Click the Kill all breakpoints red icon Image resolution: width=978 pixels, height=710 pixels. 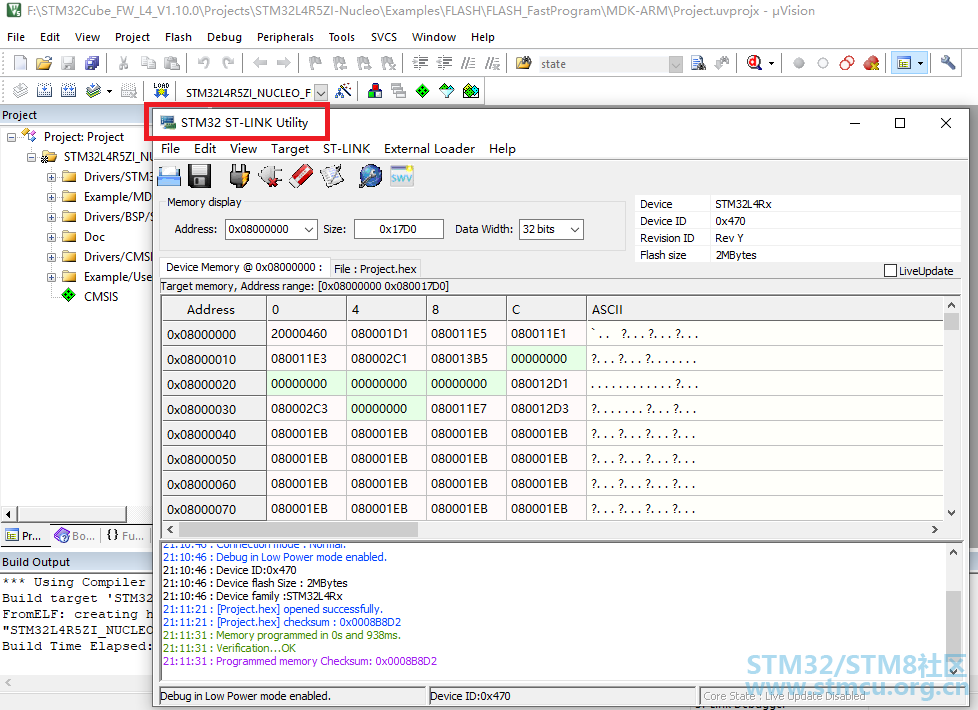pyautogui.click(x=871, y=63)
